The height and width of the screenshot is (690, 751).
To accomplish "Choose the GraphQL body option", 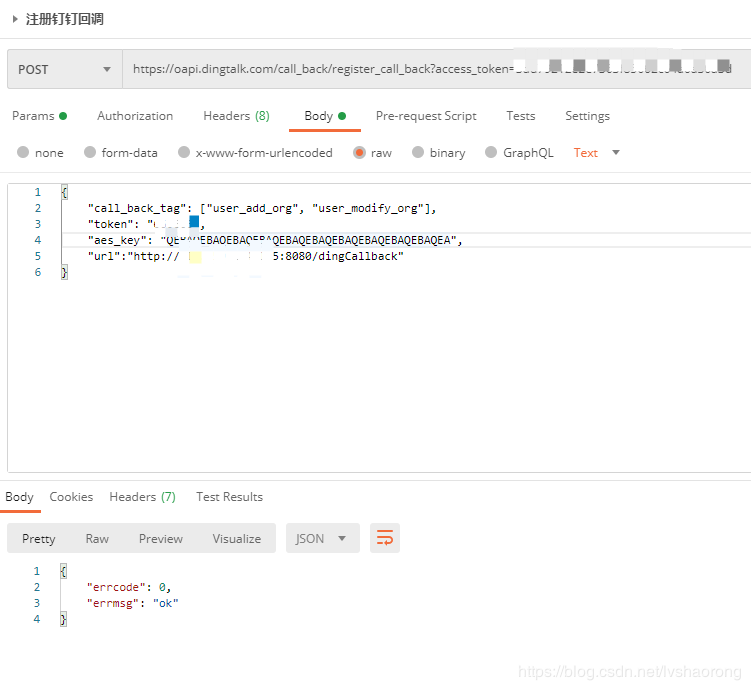I will click(491, 152).
